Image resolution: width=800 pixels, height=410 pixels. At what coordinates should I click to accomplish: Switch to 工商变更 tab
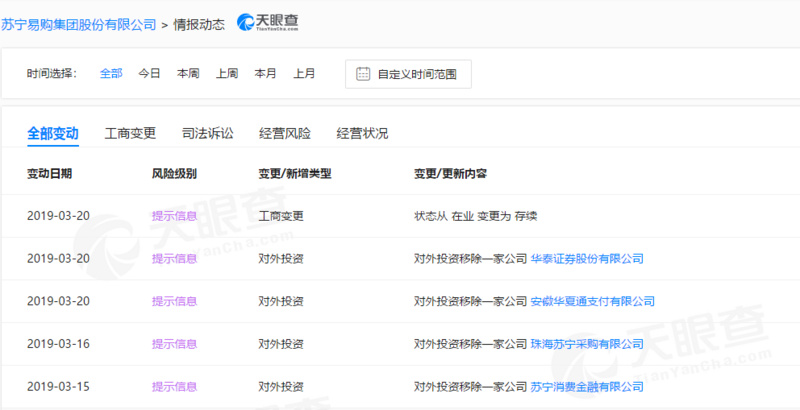(x=130, y=133)
